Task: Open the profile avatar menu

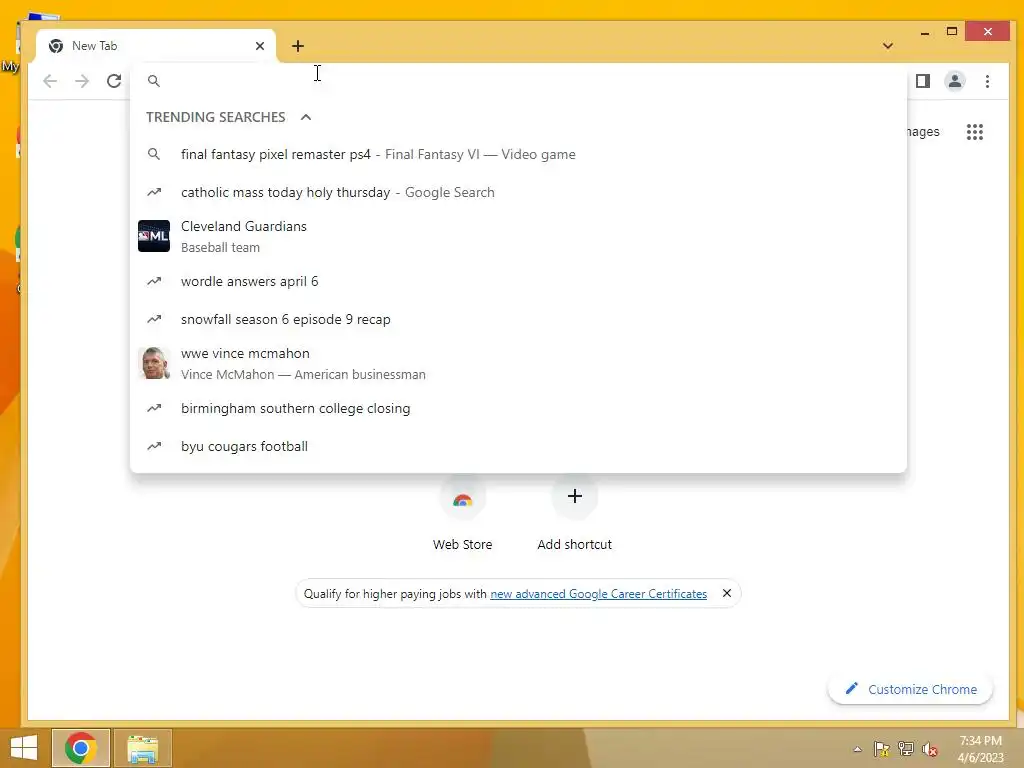Action: tap(955, 81)
